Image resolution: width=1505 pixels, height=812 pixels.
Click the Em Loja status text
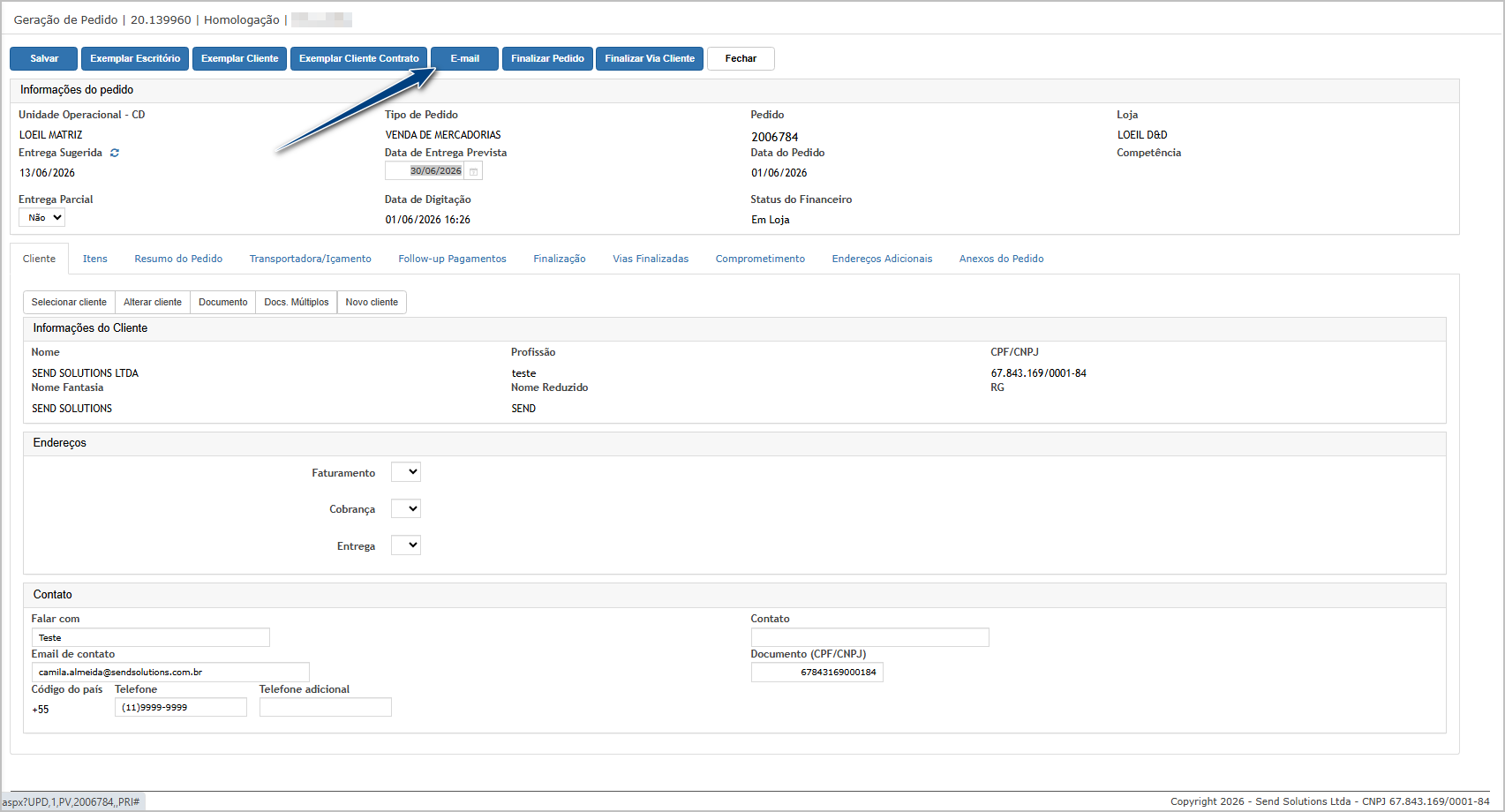[x=771, y=220]
